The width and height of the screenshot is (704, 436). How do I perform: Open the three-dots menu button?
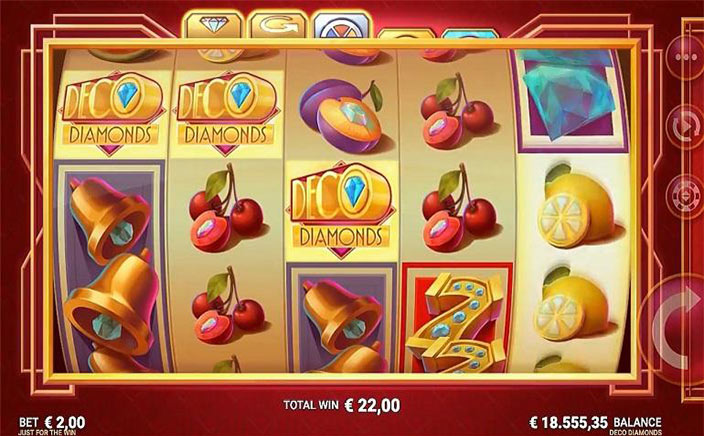tap(685, 57)
